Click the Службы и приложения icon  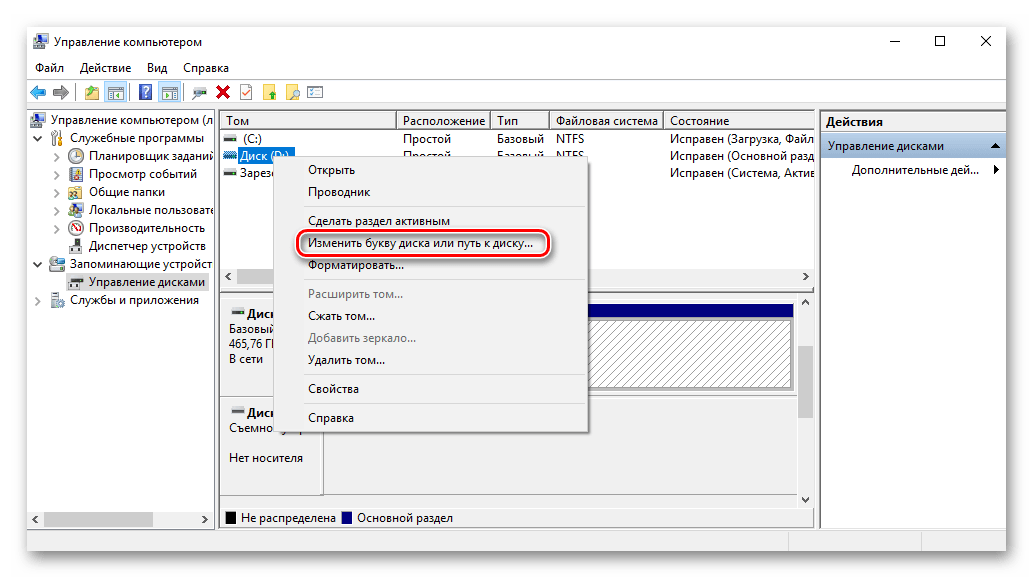point(57,300)
